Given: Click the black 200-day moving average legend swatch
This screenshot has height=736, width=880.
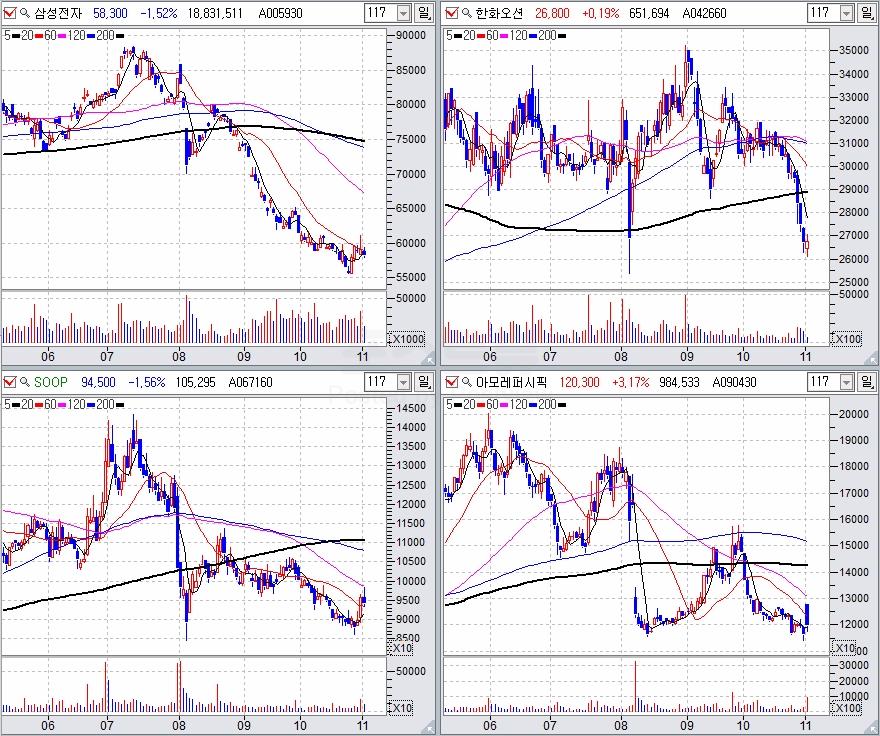Looking at the screenshot, I should coord(120,35).
